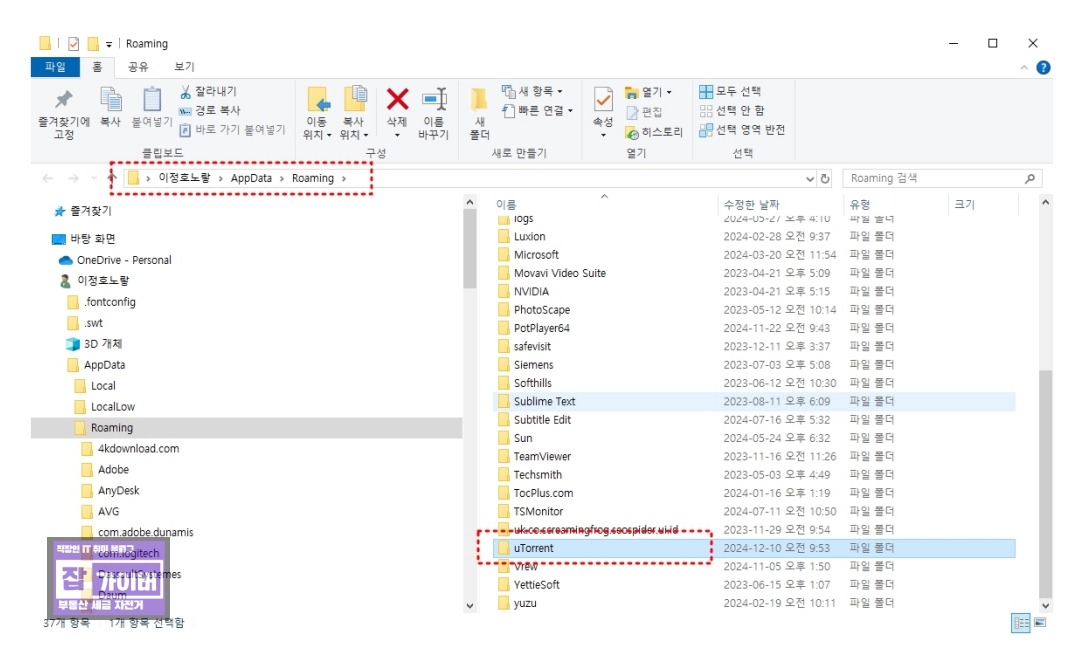Open Easy access (빠른 연결) dropdown
Screen dimensions: 1084x664
(x=537, y=111)
